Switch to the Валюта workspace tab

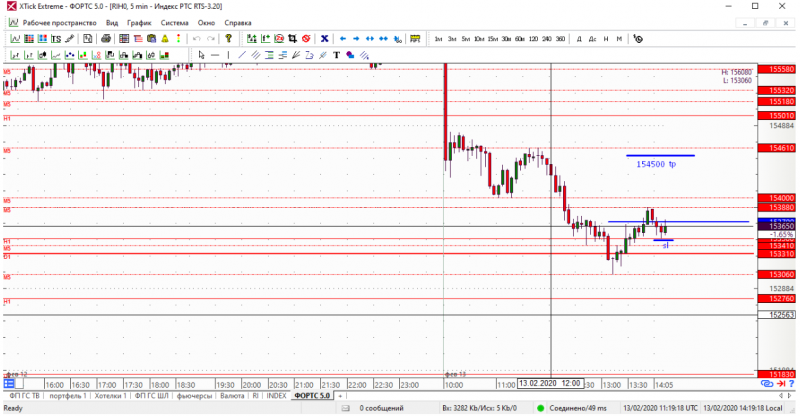pyautogui.click(x=232, y=396)
